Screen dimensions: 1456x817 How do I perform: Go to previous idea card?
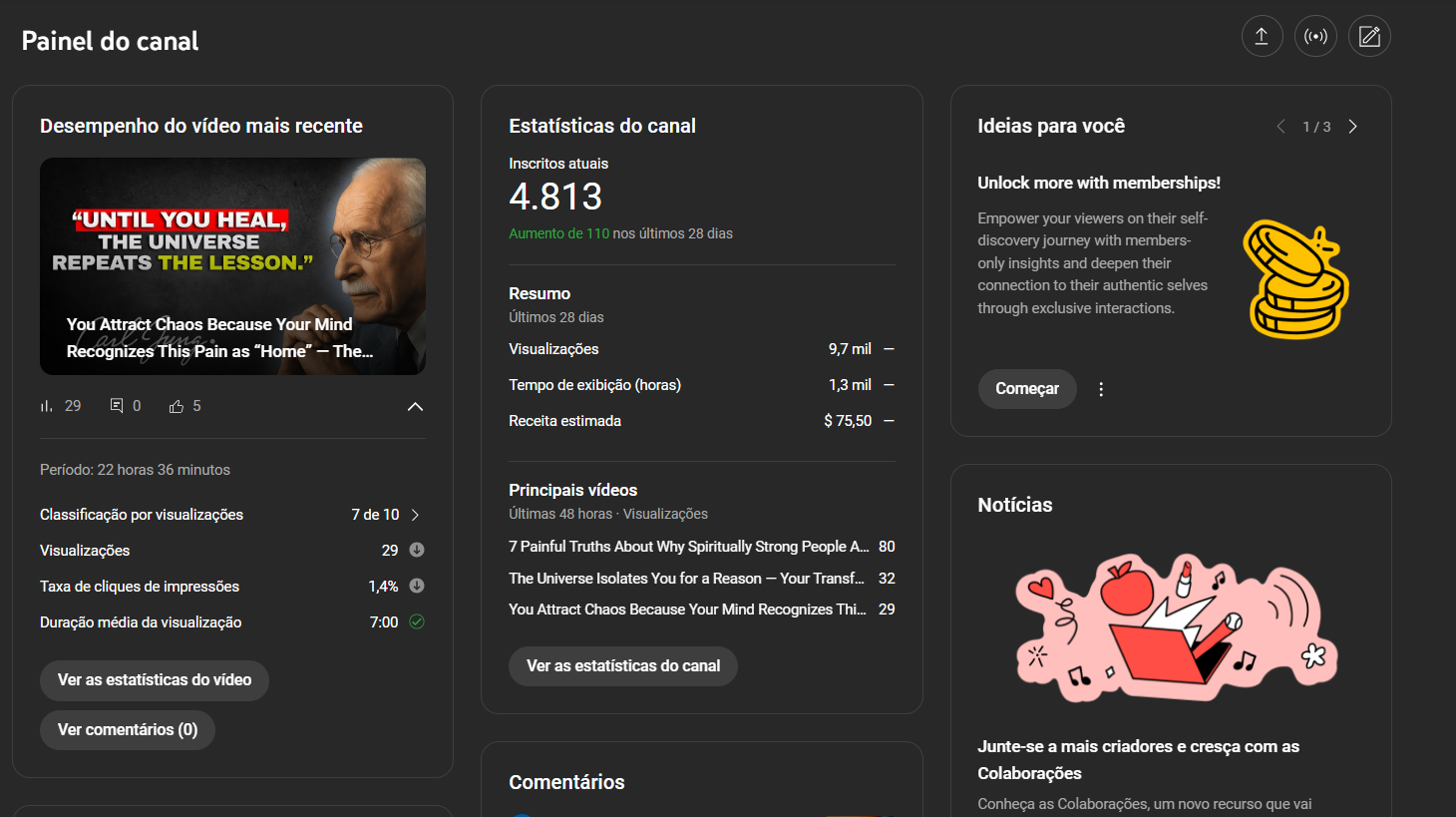tap(1280, 127)
